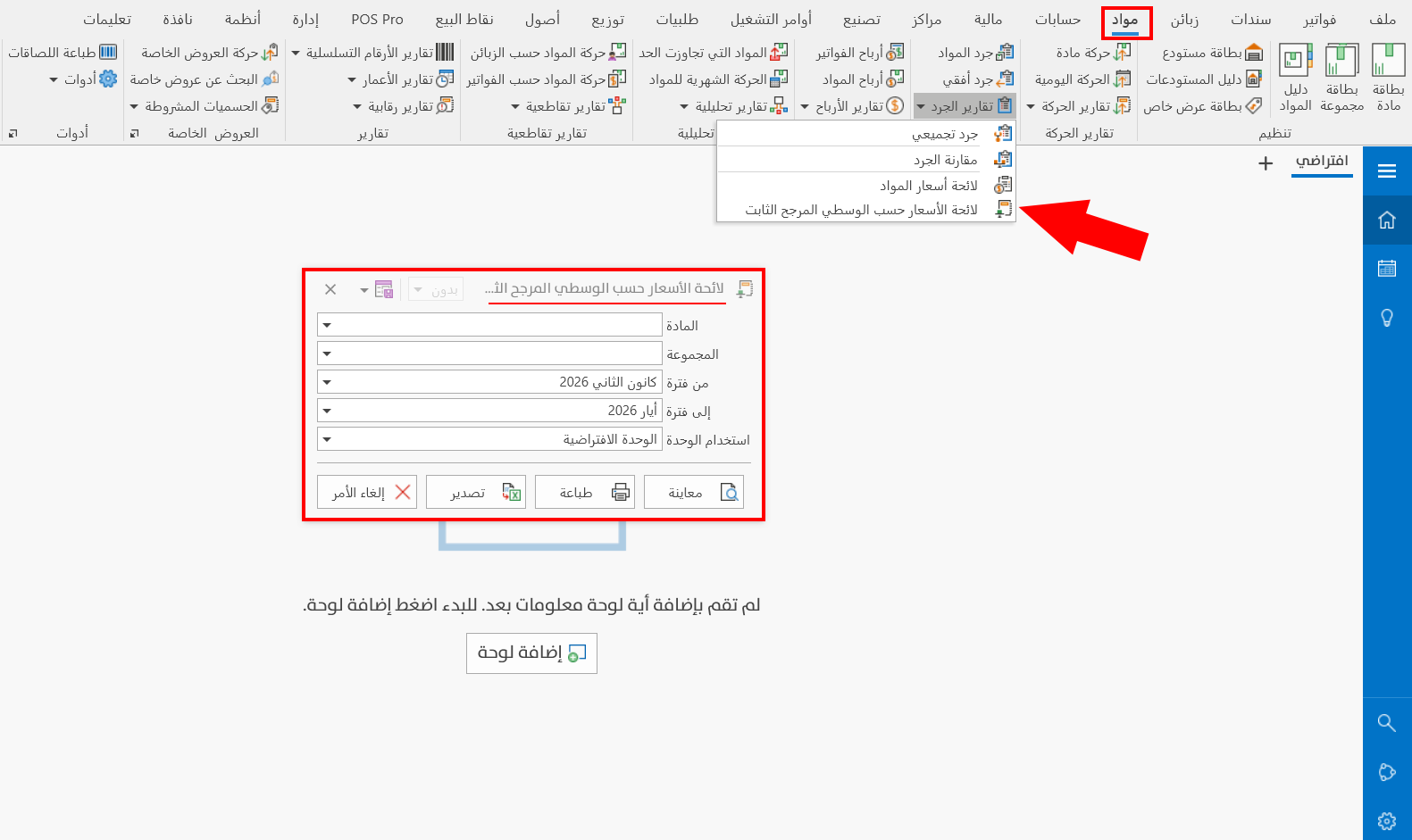Open حركة مادة item movement report
The image size is (1412, 840).
coord(1093,53)
